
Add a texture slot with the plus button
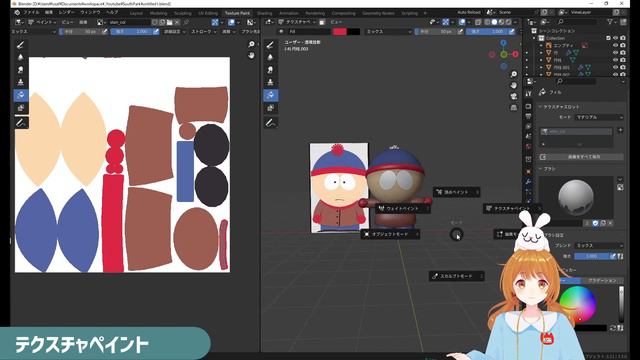point(620,130)
